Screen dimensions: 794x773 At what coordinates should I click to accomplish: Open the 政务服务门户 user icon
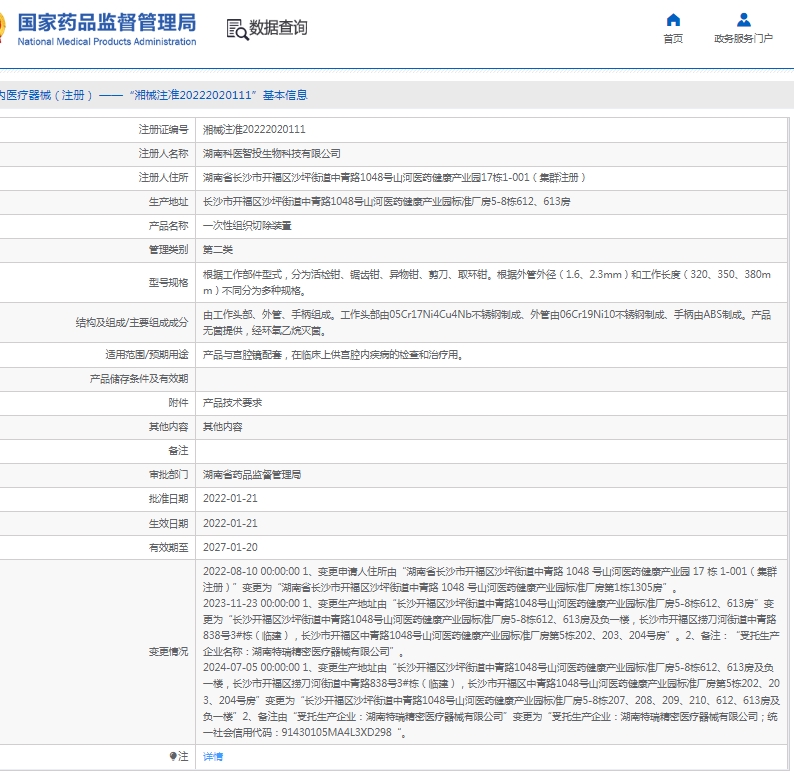coord(743,20)
